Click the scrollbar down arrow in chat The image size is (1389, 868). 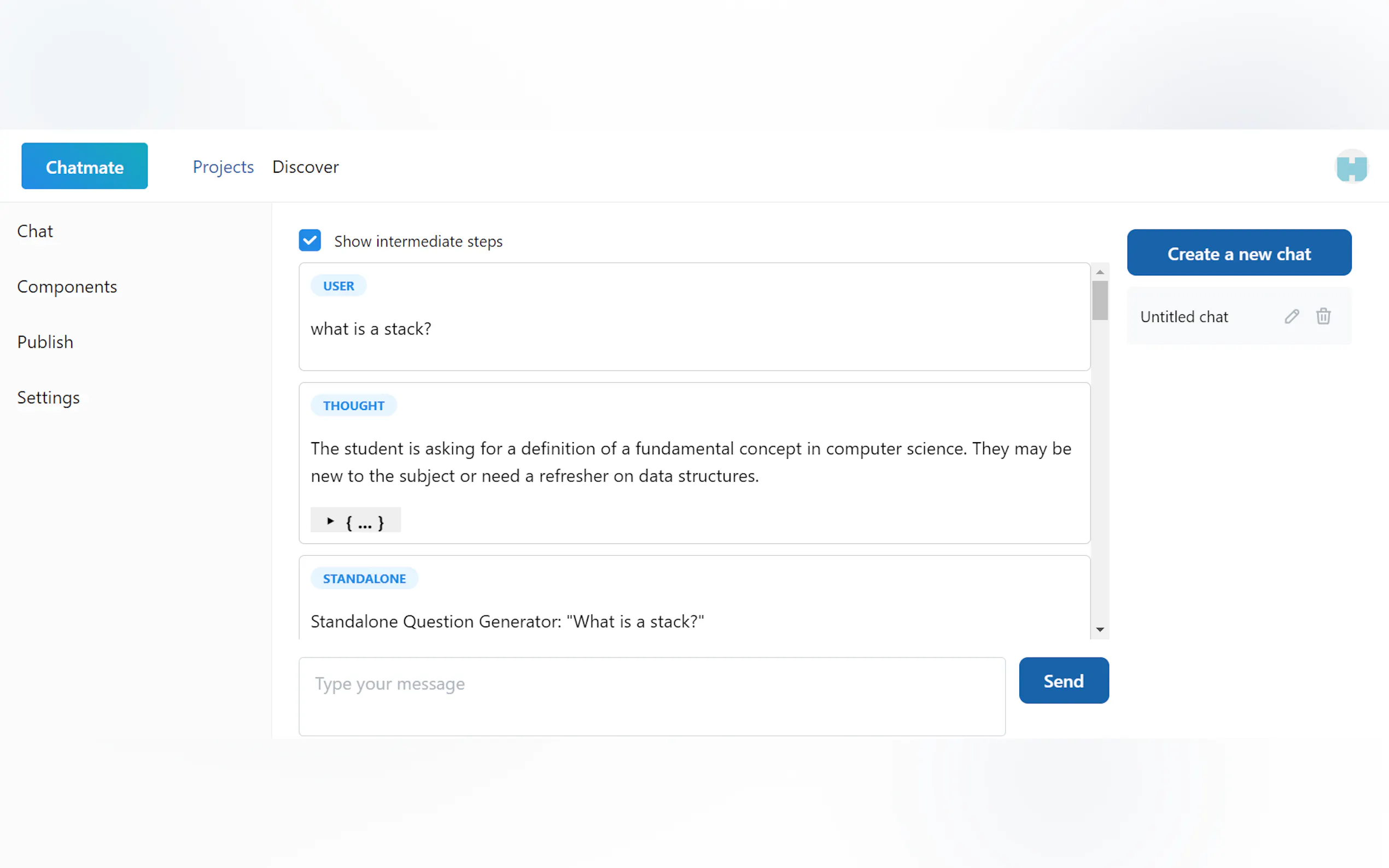click(x=1100, y=630)
